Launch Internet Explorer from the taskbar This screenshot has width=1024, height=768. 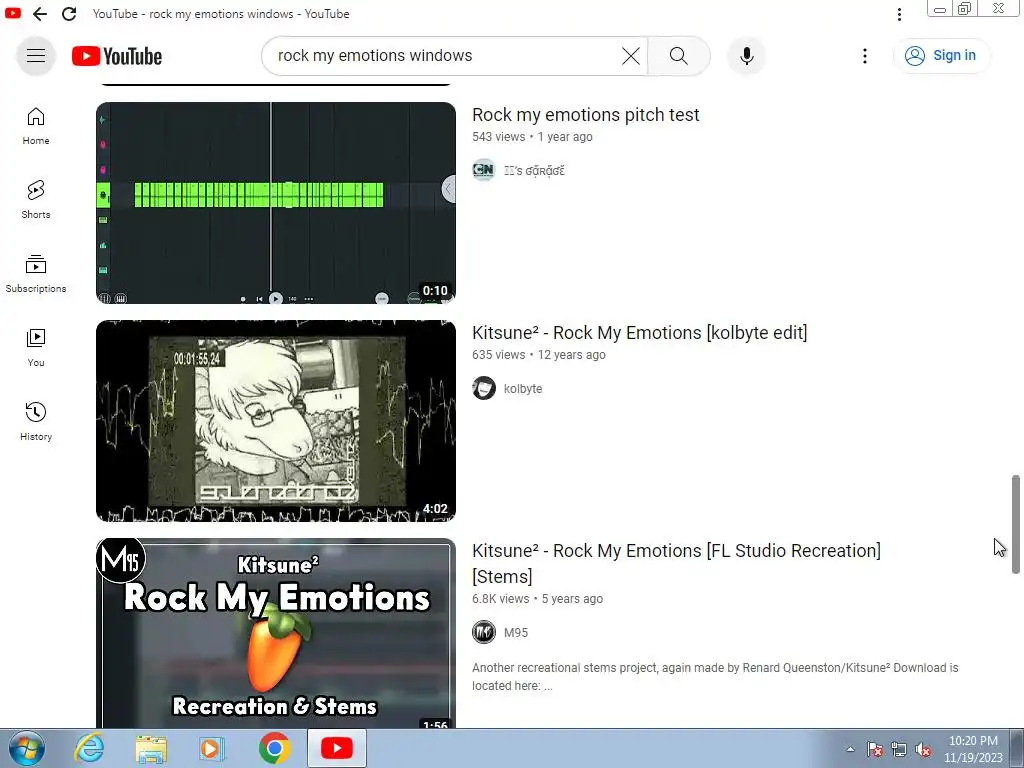click(89, 748)
